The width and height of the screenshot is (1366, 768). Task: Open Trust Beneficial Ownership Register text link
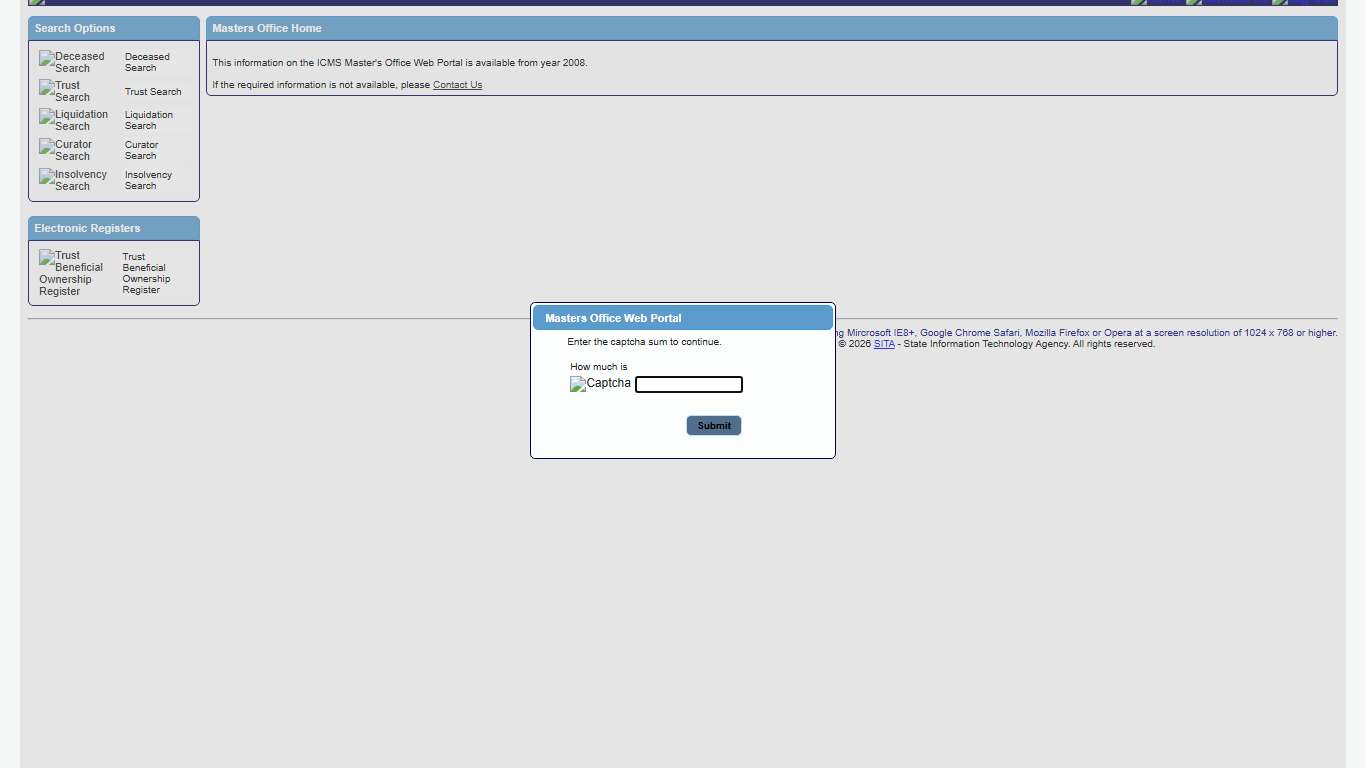tap(146, 273)
